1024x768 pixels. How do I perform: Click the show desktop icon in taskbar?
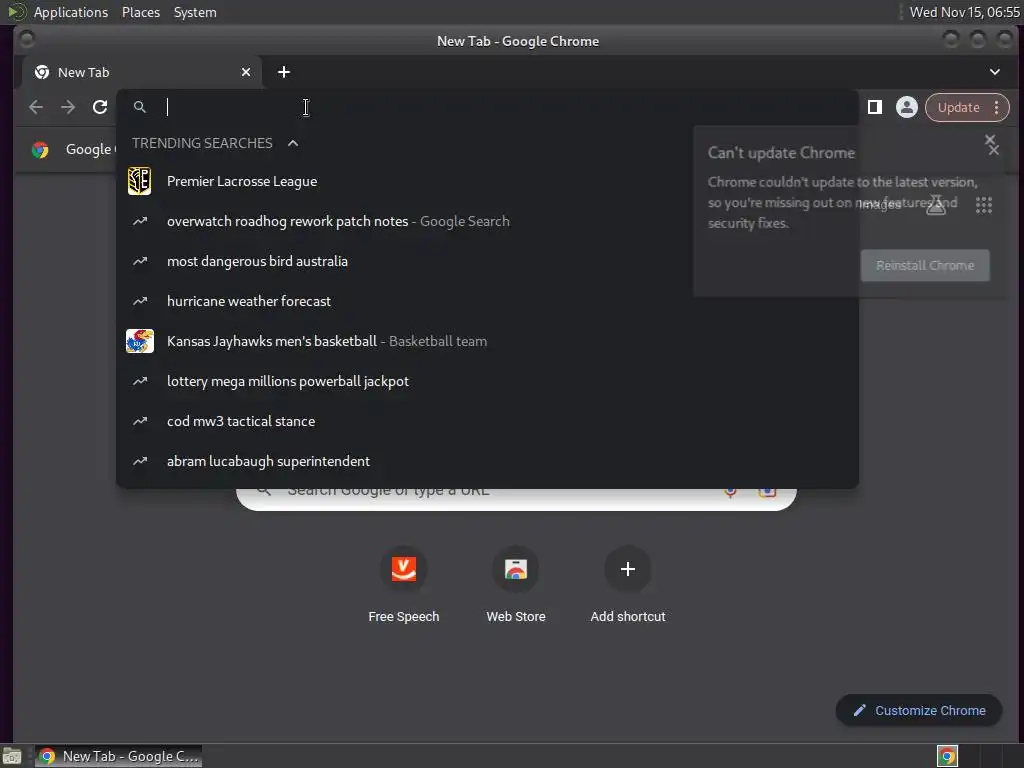(12, 756)
